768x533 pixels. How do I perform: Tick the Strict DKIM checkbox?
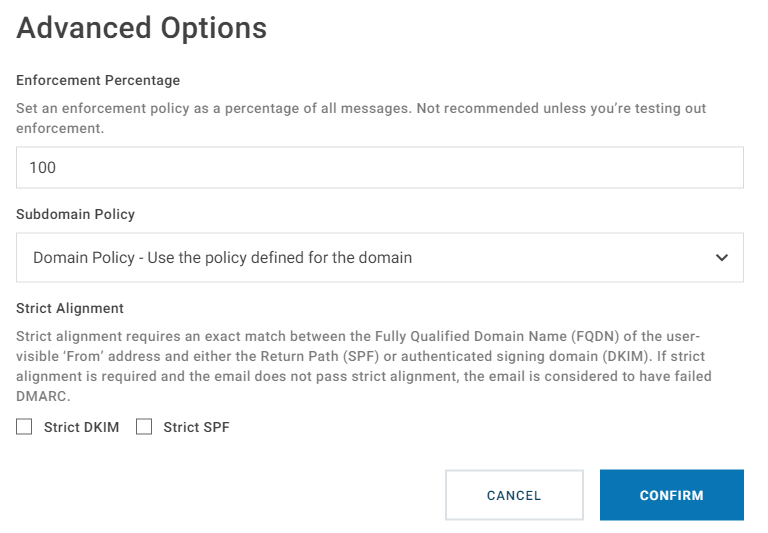click(24, 428)
